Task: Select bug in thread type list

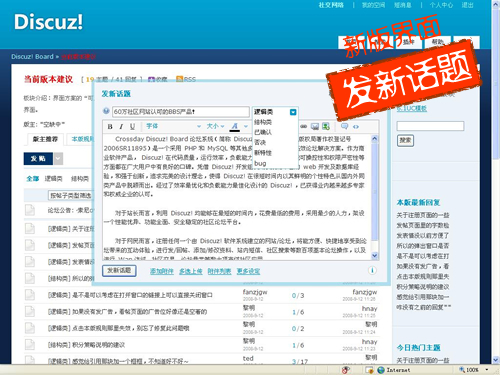Action: pos(260,163)
